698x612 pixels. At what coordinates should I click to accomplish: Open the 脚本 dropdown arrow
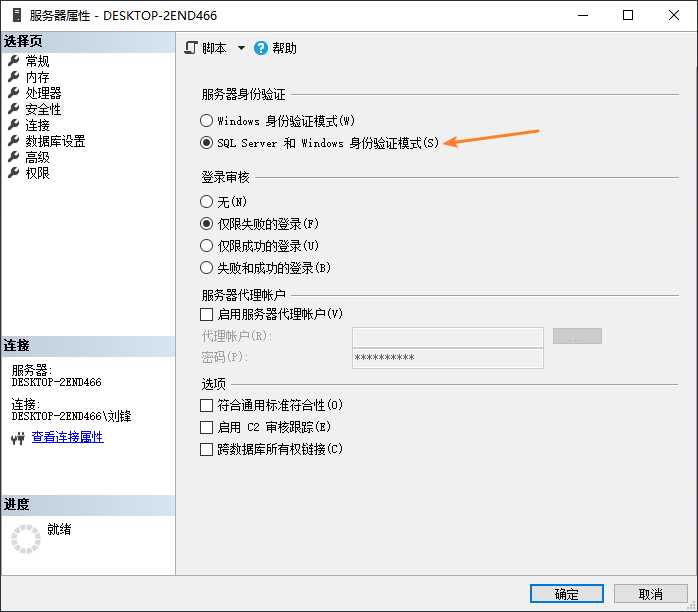(x=241, y=48)
